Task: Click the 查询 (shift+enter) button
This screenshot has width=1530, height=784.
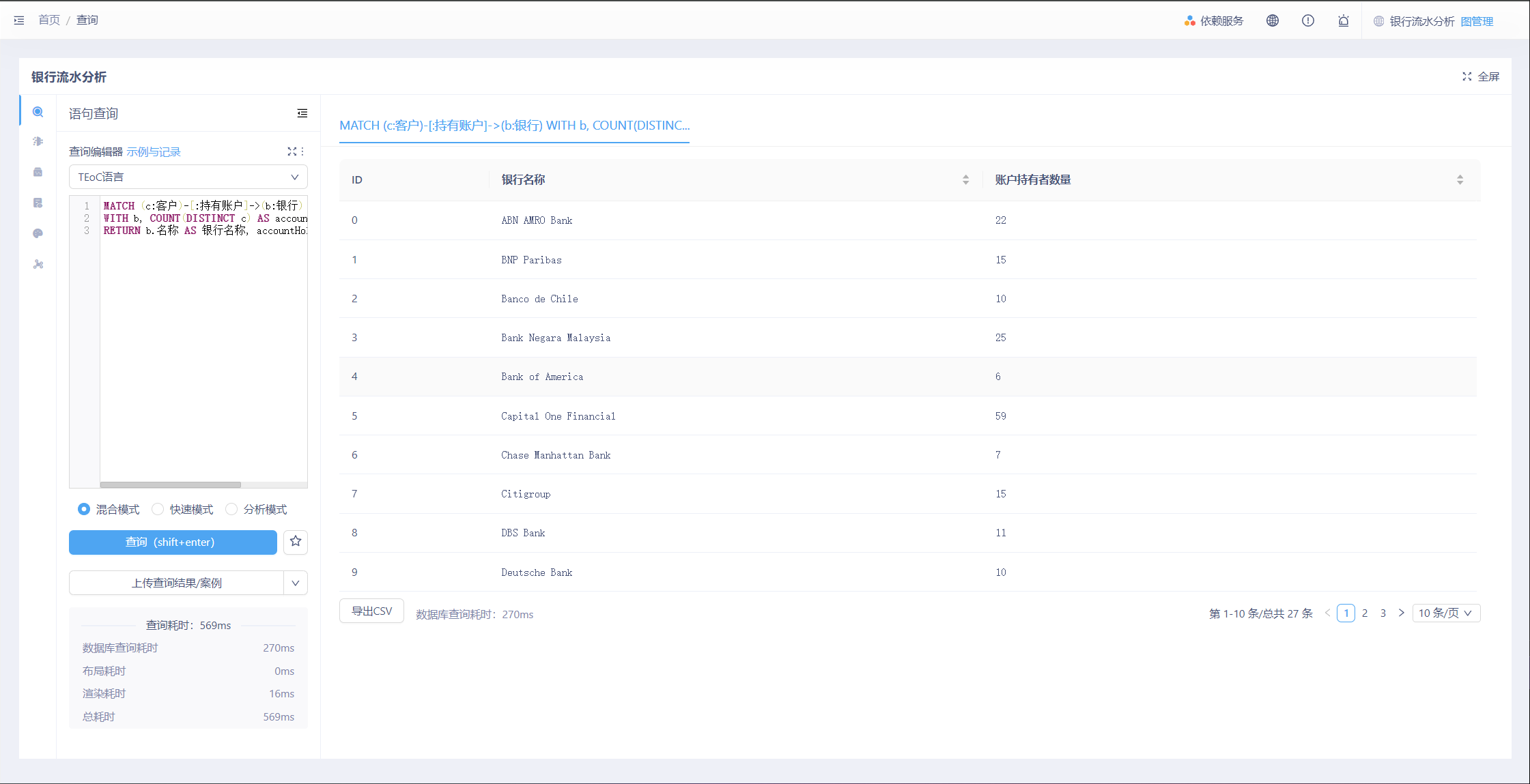Action: (x=173, y=542)
